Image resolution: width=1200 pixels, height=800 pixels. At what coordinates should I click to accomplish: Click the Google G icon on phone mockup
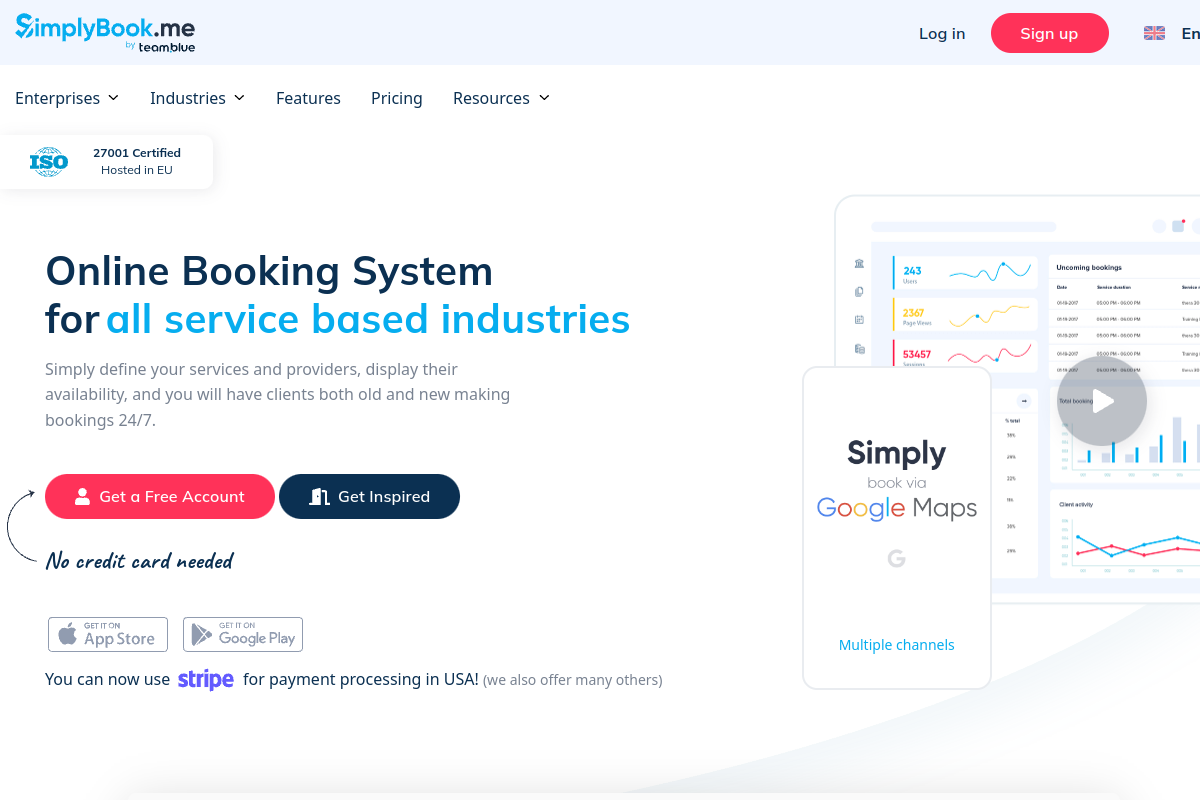[x=897, y=558]
